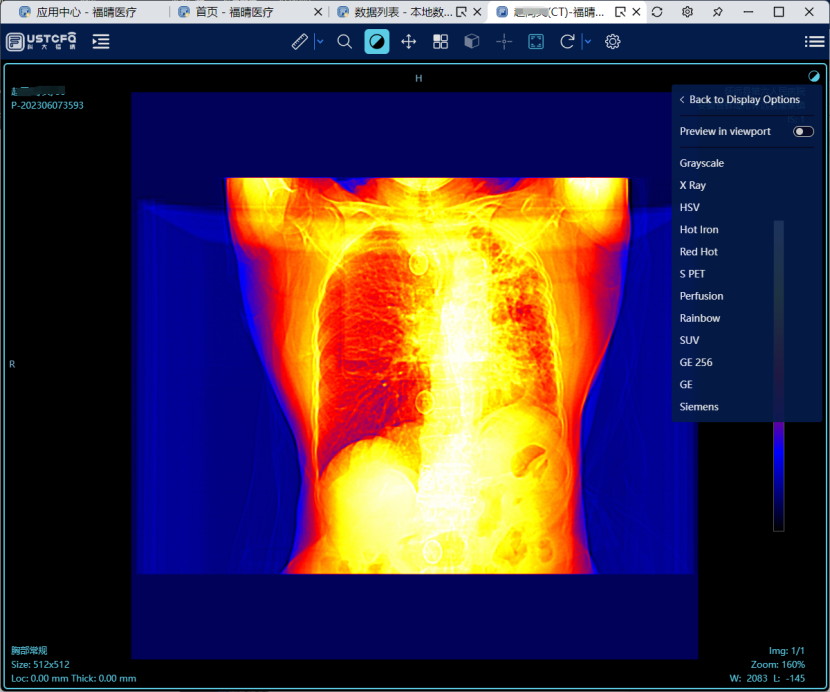Image resolution: width=830 pixels, height=692 pixels.
Task: Open the gear settings in toolbar
Action: (613, 42)
